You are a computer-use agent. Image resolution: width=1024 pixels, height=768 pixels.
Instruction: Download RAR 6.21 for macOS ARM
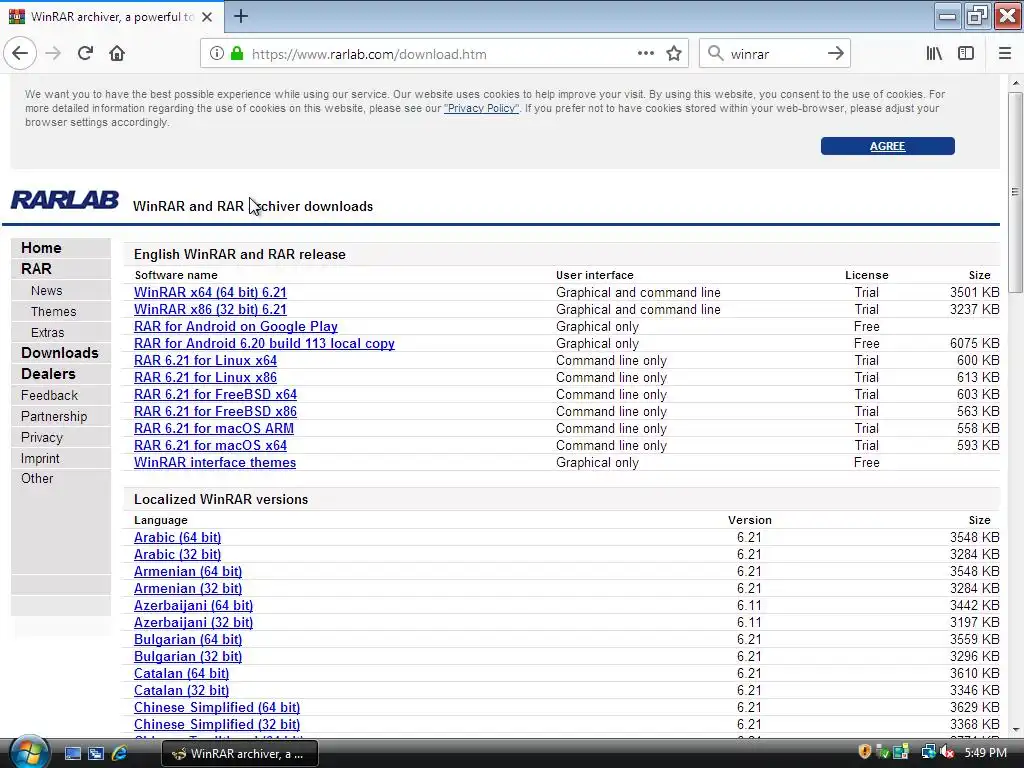coord(214,428)
